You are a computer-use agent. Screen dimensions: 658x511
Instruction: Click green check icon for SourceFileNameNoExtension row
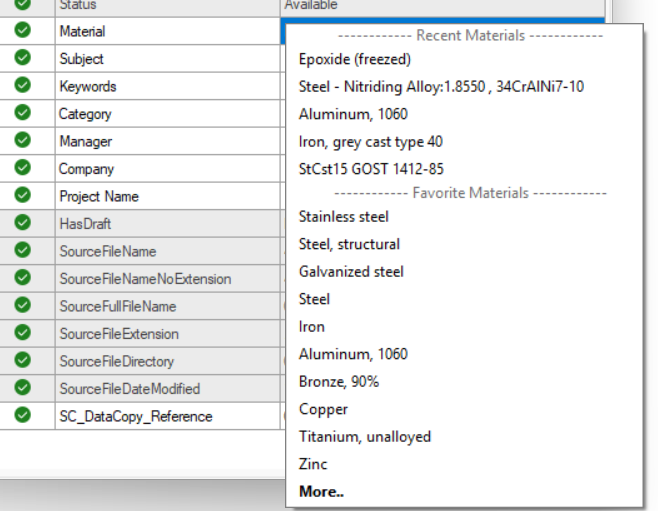[23, 277]
